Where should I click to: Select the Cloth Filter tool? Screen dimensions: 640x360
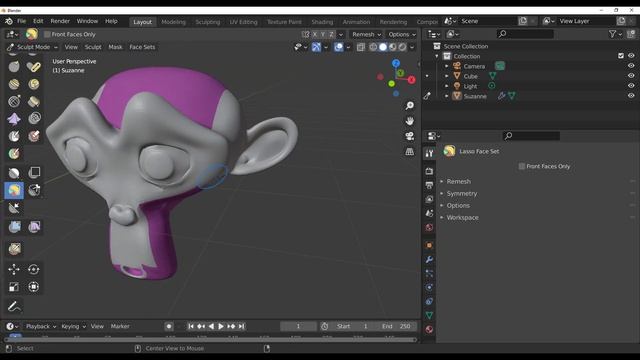coord(34,227)
